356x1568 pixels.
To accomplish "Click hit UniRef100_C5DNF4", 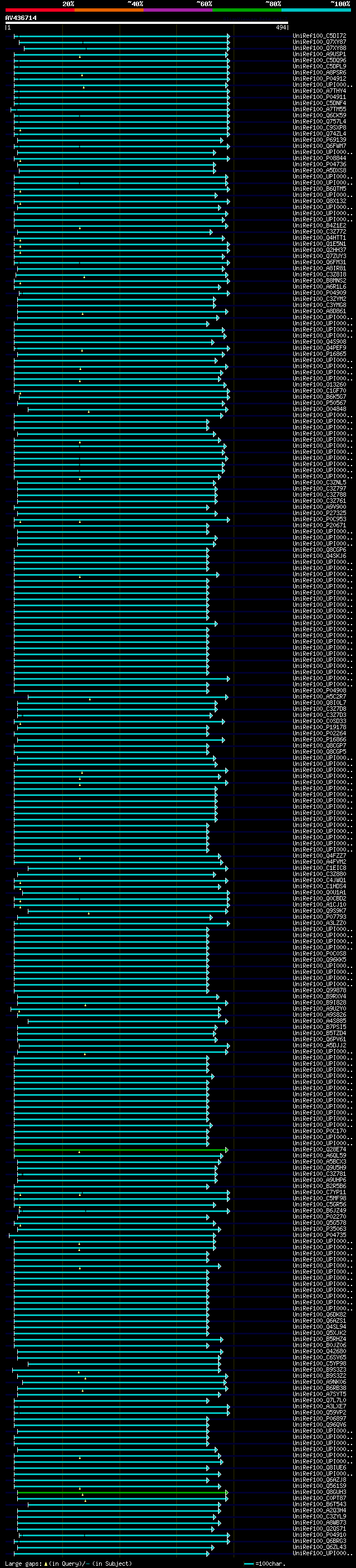I will click(319, 103).
